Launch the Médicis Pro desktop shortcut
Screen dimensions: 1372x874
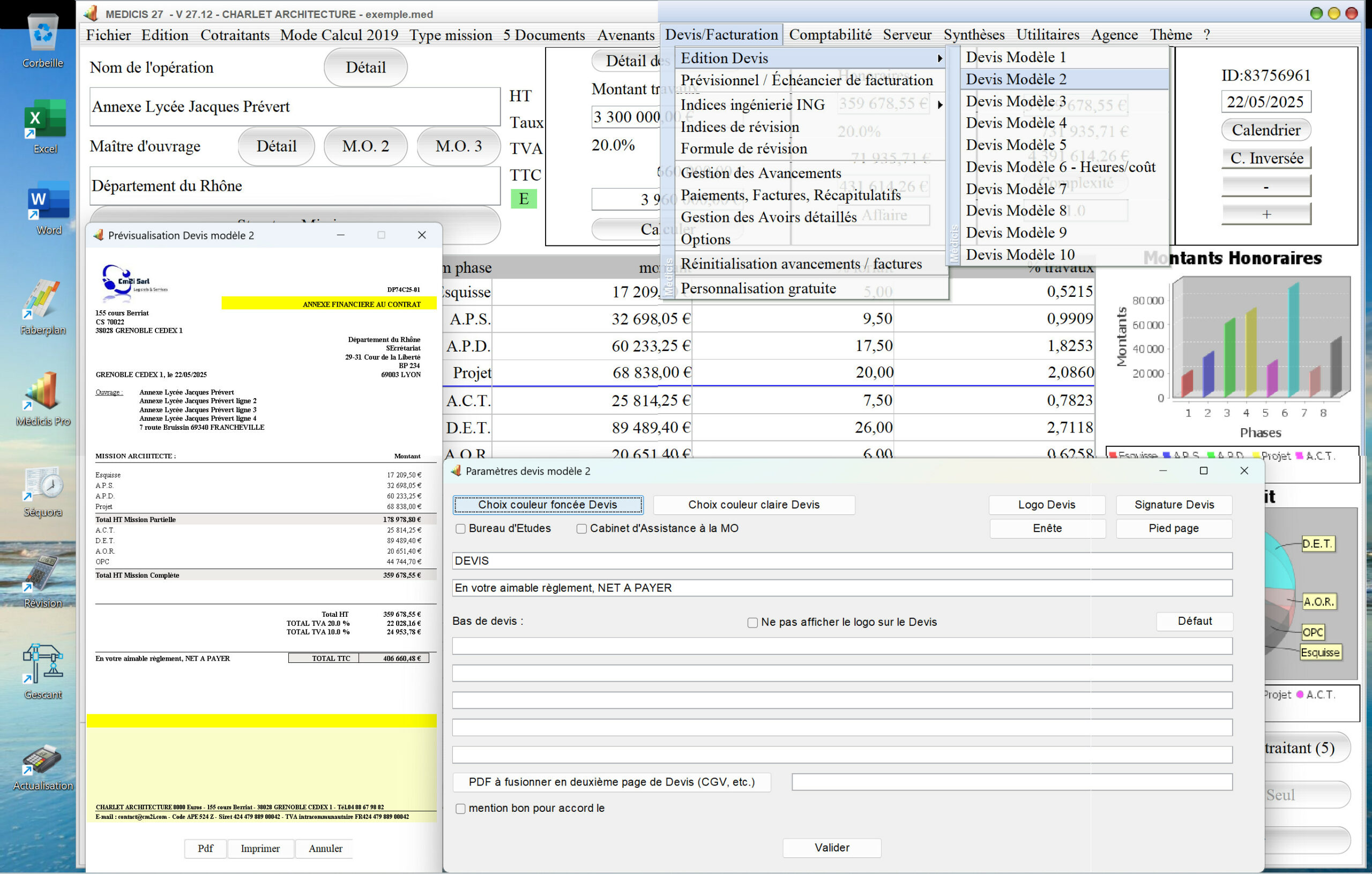[43, 398]
